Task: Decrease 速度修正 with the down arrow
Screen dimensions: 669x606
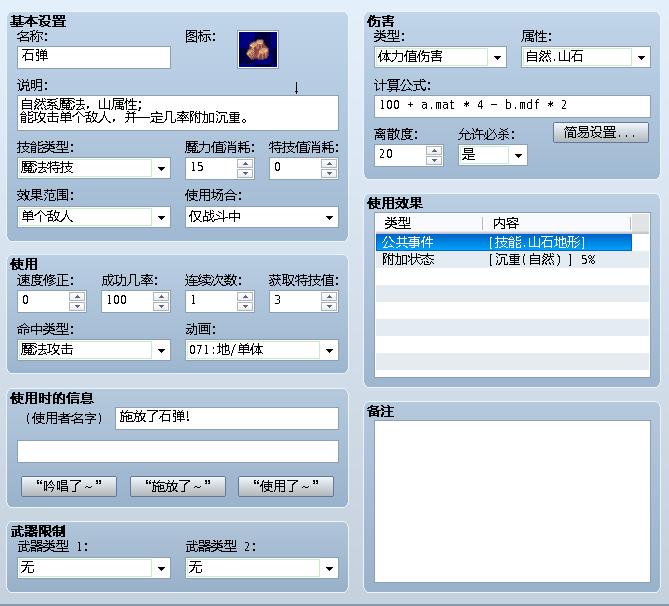Action: 77,306
